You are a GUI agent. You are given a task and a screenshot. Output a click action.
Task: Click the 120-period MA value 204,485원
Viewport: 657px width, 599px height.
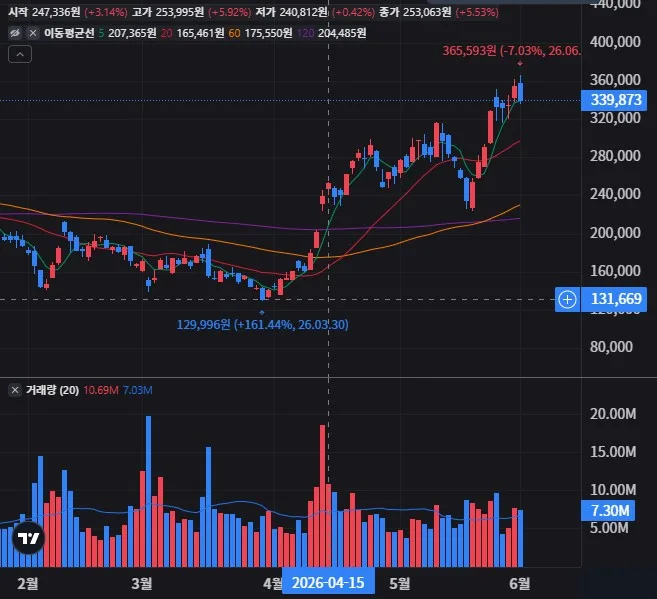point(342,33)
